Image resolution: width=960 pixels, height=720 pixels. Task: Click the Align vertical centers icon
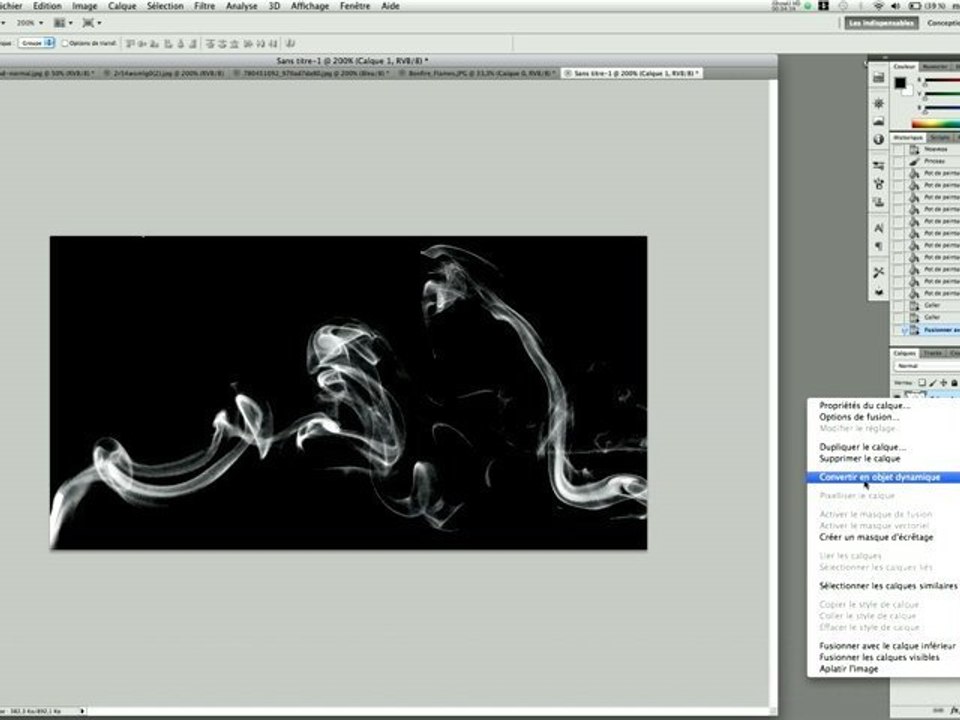coord(143,43)
